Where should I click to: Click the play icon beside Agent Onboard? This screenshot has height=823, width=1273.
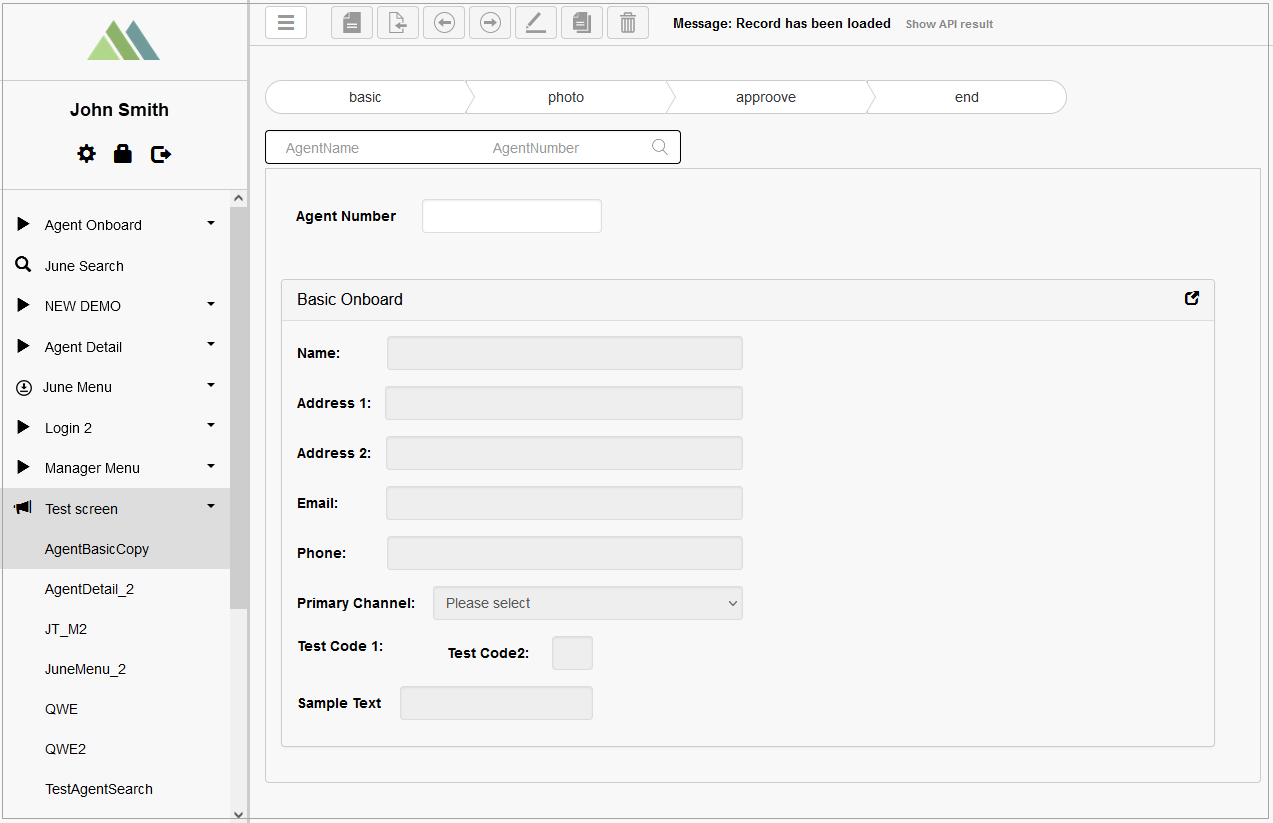coord(24,224)
